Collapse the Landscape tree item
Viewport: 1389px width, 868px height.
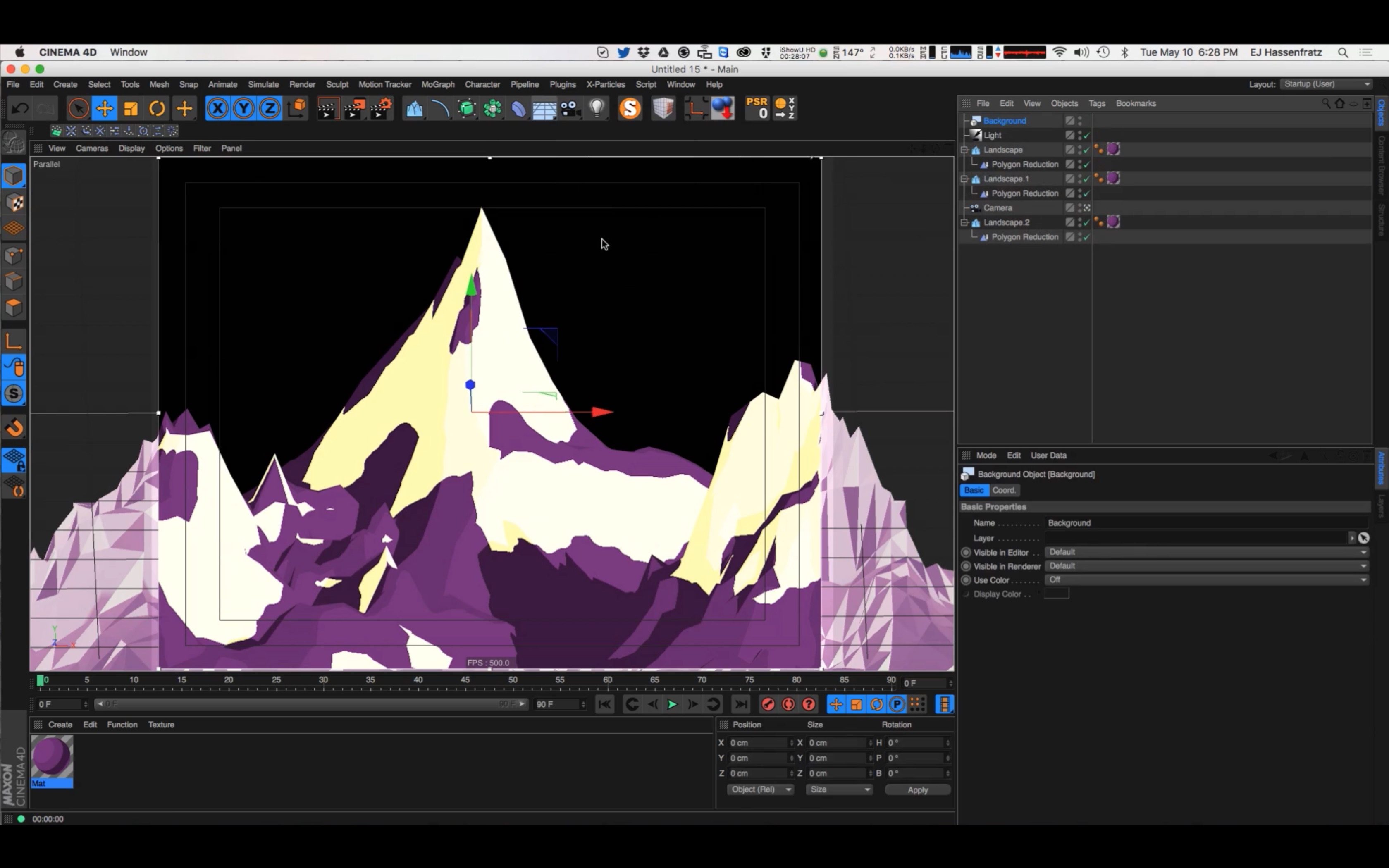point(965,150)
